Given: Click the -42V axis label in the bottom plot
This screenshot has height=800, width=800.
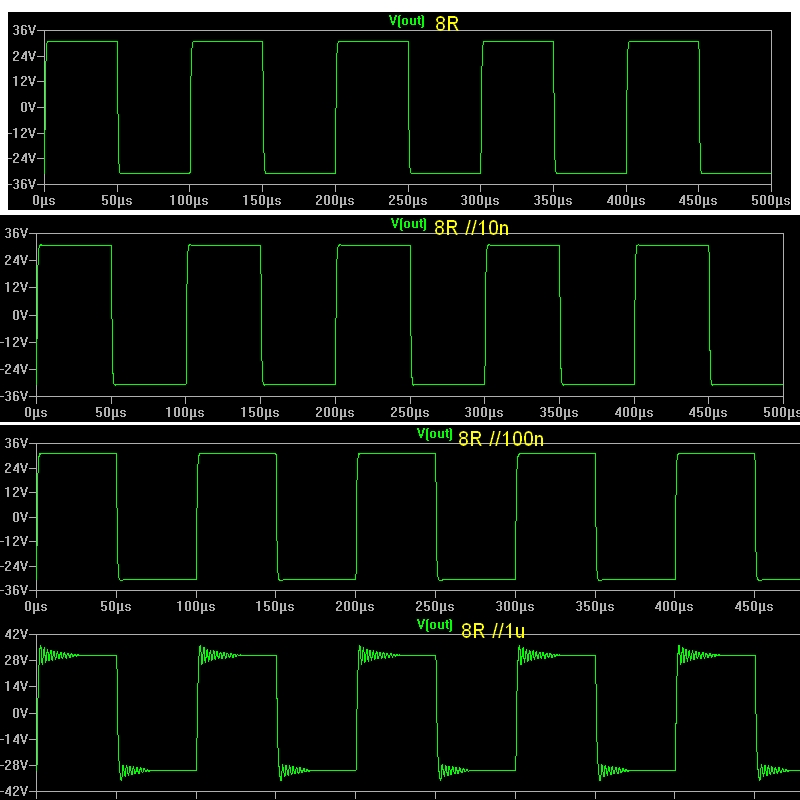Looking at the screenshot, I should tap(14, 791).
